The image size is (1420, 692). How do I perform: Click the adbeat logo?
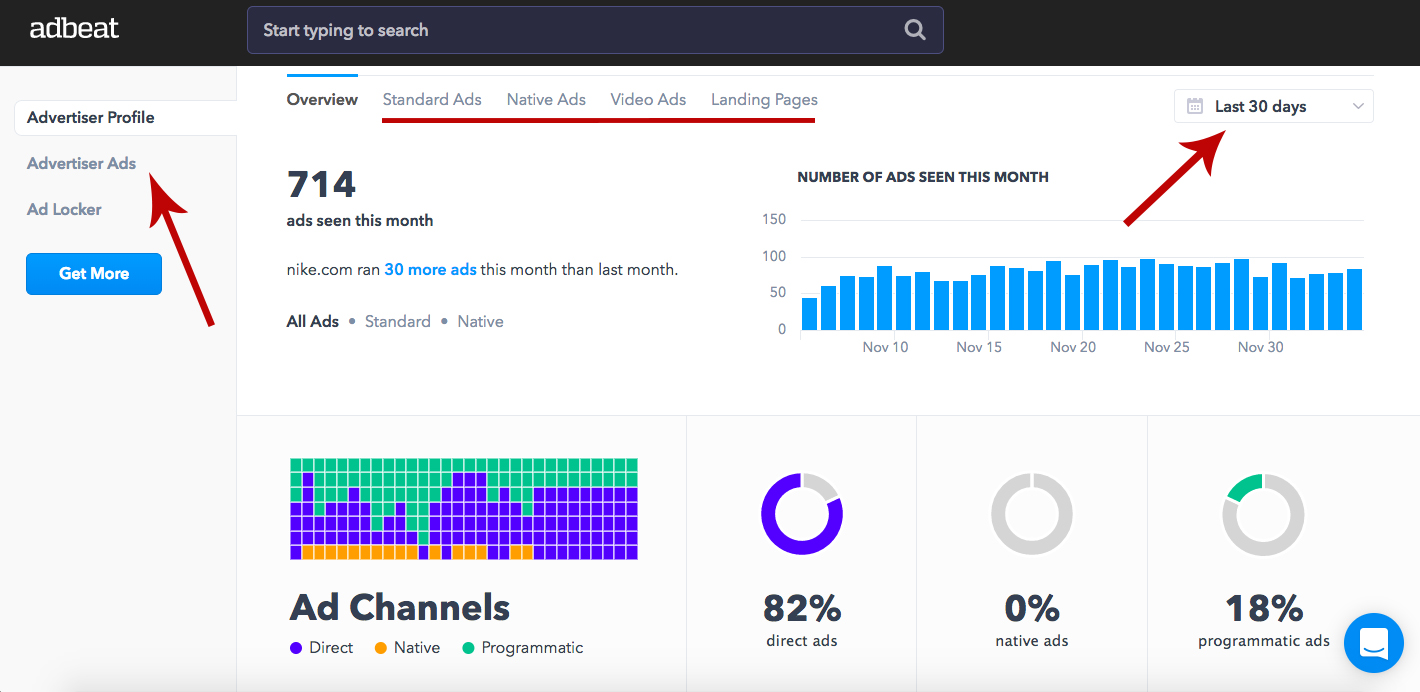pos(74,29)
